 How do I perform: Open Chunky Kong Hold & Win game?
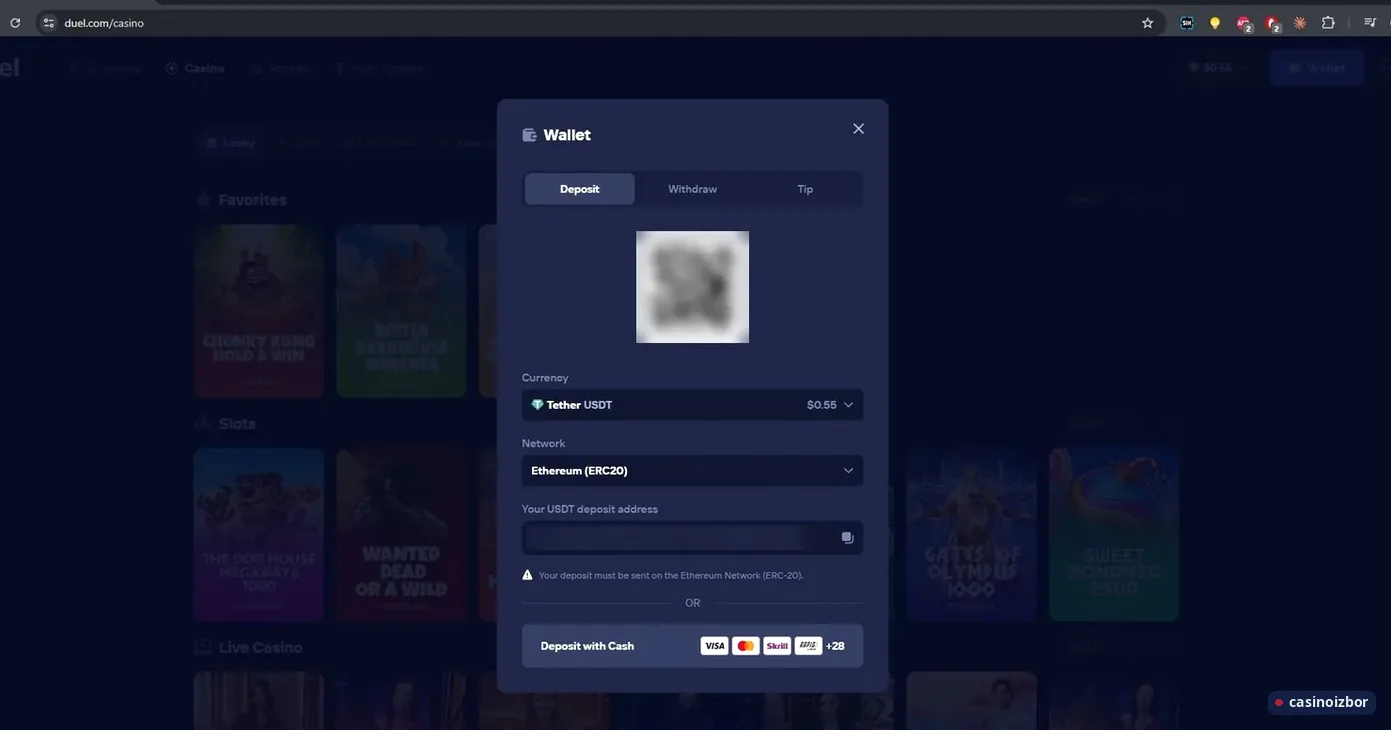coord(259,311)
